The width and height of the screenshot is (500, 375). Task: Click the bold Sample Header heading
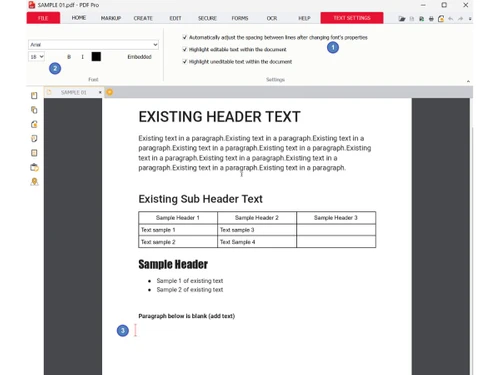pos(173,264)
